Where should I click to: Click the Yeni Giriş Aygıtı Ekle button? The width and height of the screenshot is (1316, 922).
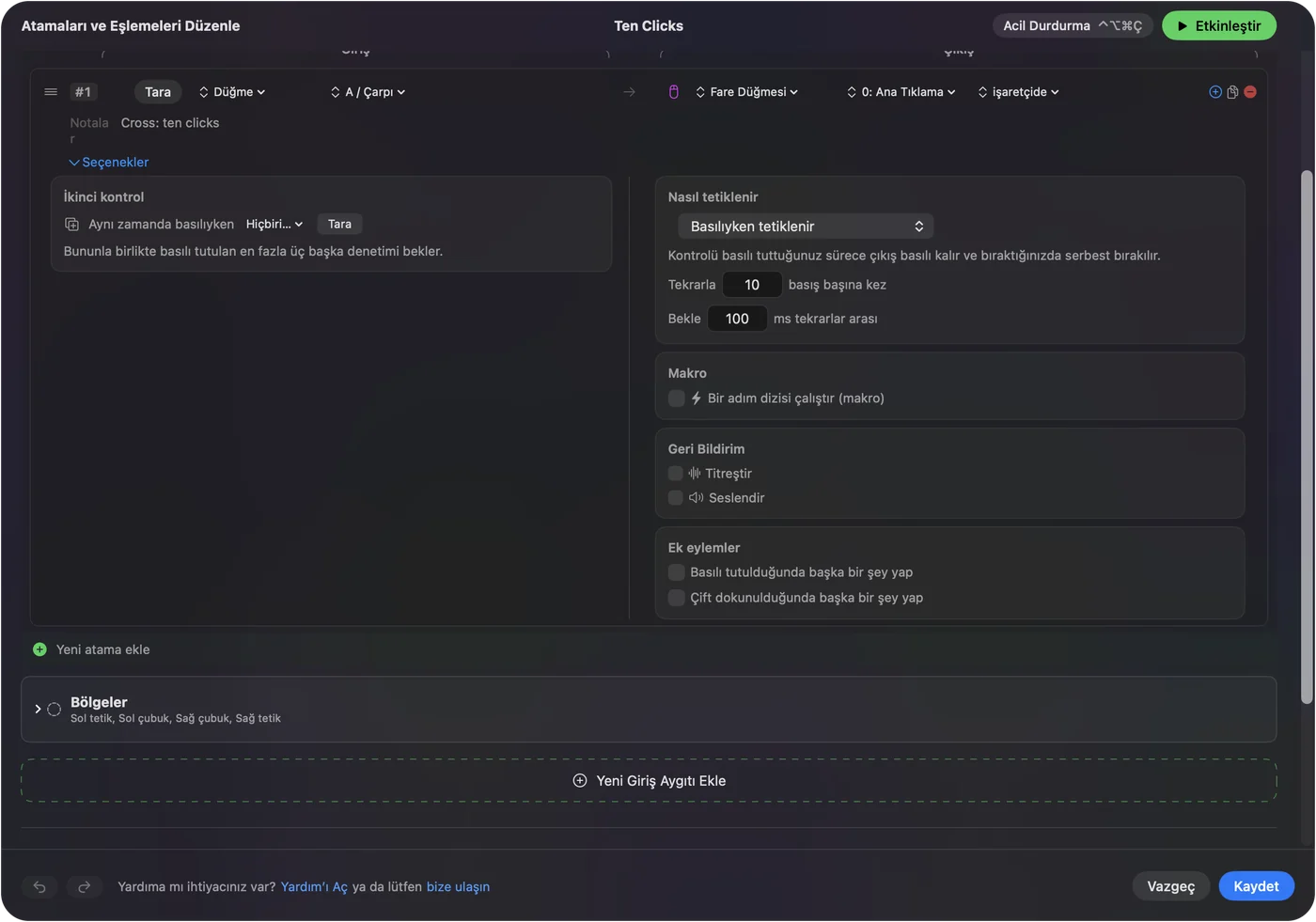pyautogui.click(x=649, y=781)
